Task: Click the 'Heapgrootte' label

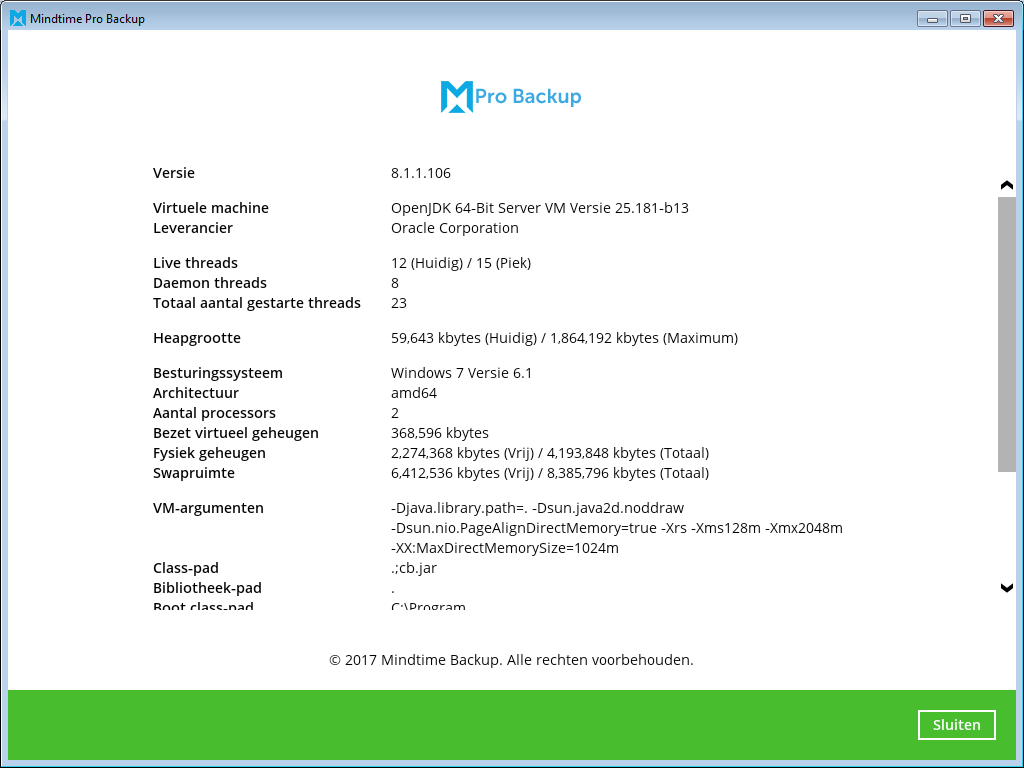Action: [197, 338]
